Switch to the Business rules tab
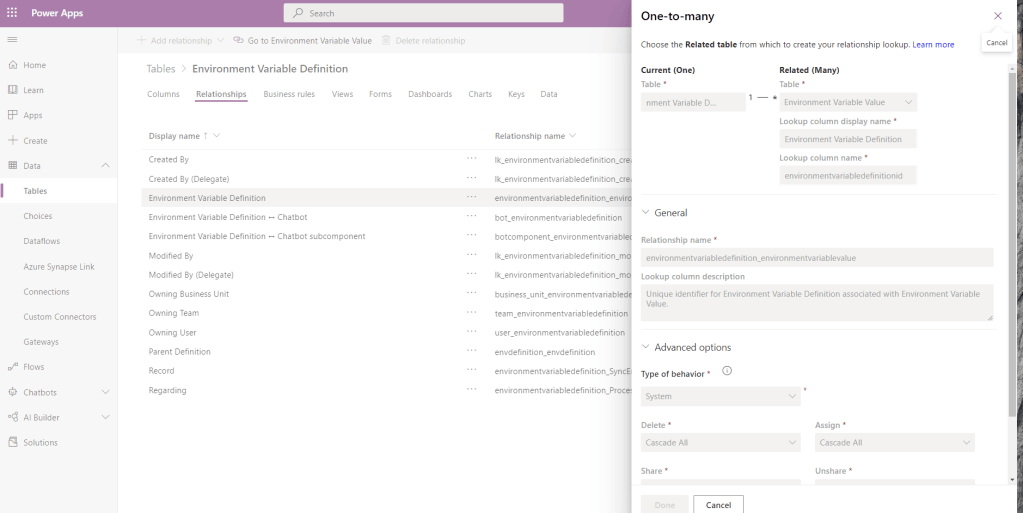 click(x=289, y=94)
